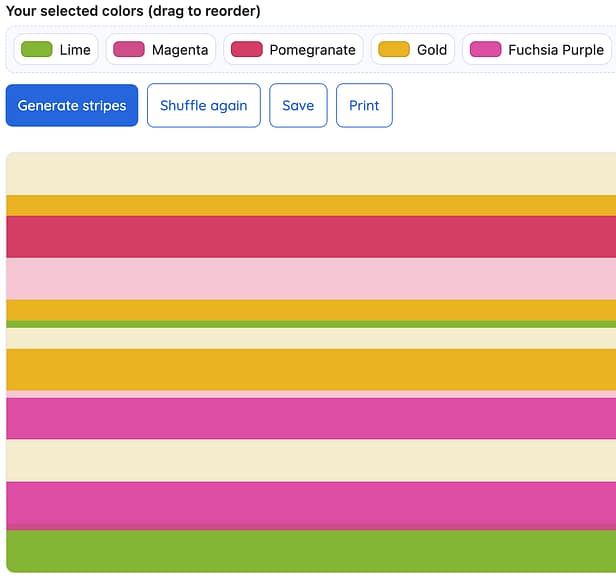Click the cream stripe at pattern top
This screenshot has width=616, height=580.
pos(311,174)
